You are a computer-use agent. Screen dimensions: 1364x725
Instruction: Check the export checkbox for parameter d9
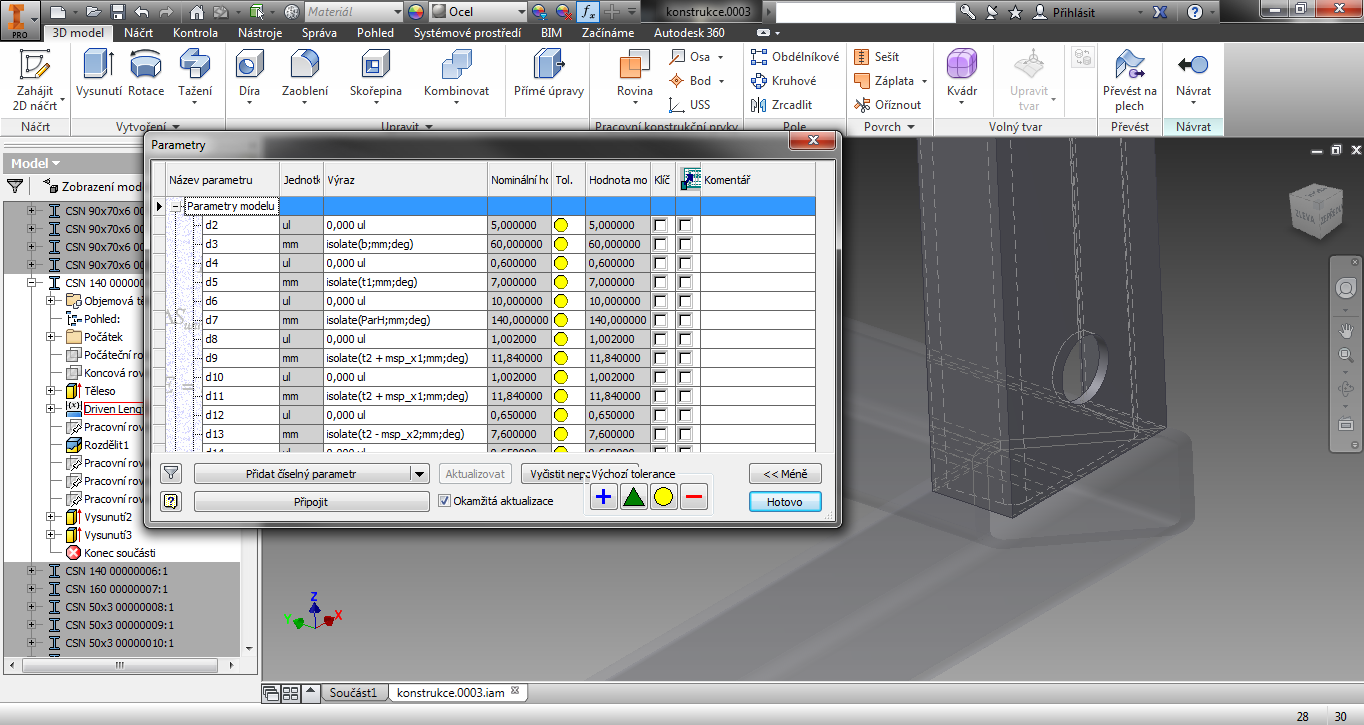tap(685, 358)
